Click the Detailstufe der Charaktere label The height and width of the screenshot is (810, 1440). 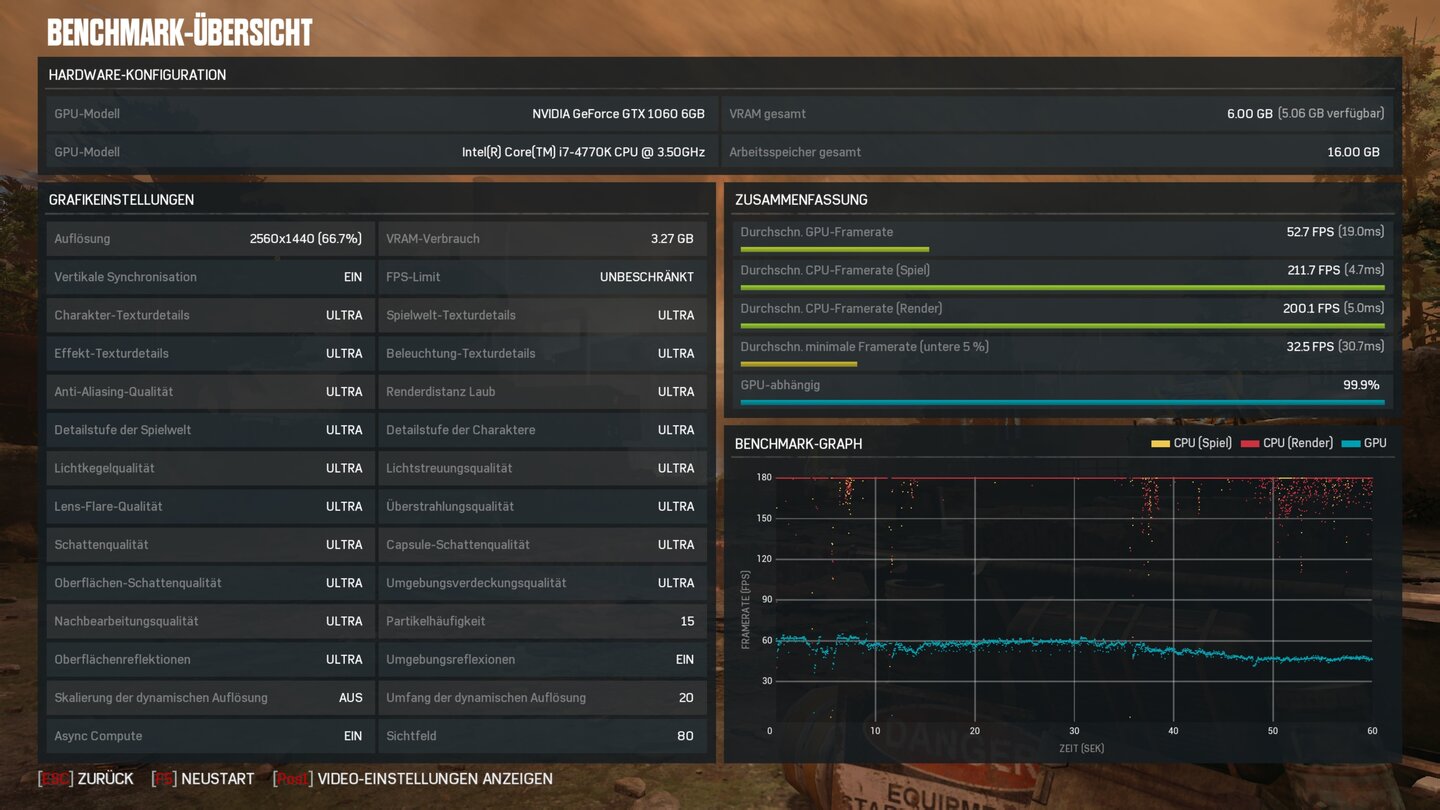point(461,430)
